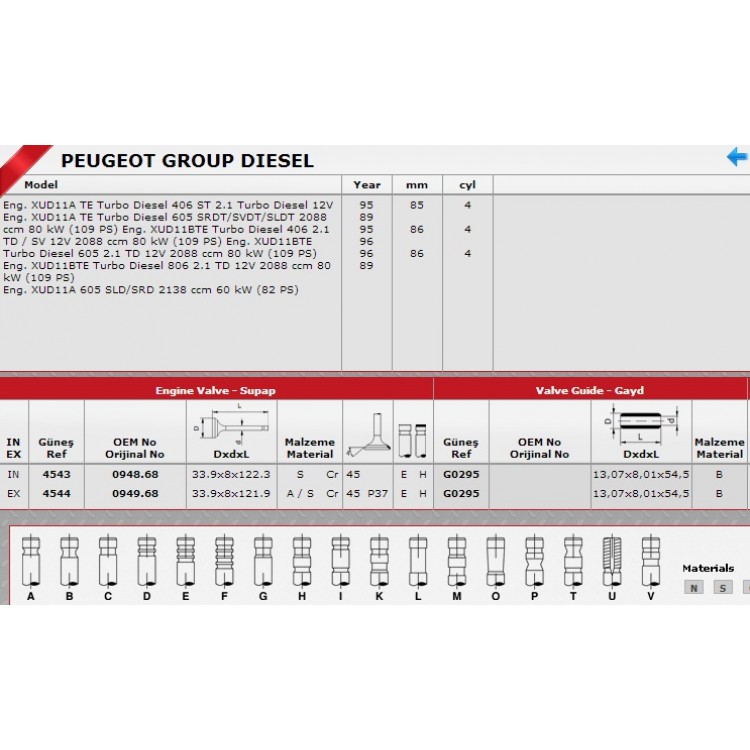Image resolution: width=750 pixels, height=750 pixels.
Task: Click stem end type E in EX row
Action: pyautogui.click(x=404, y=494)
